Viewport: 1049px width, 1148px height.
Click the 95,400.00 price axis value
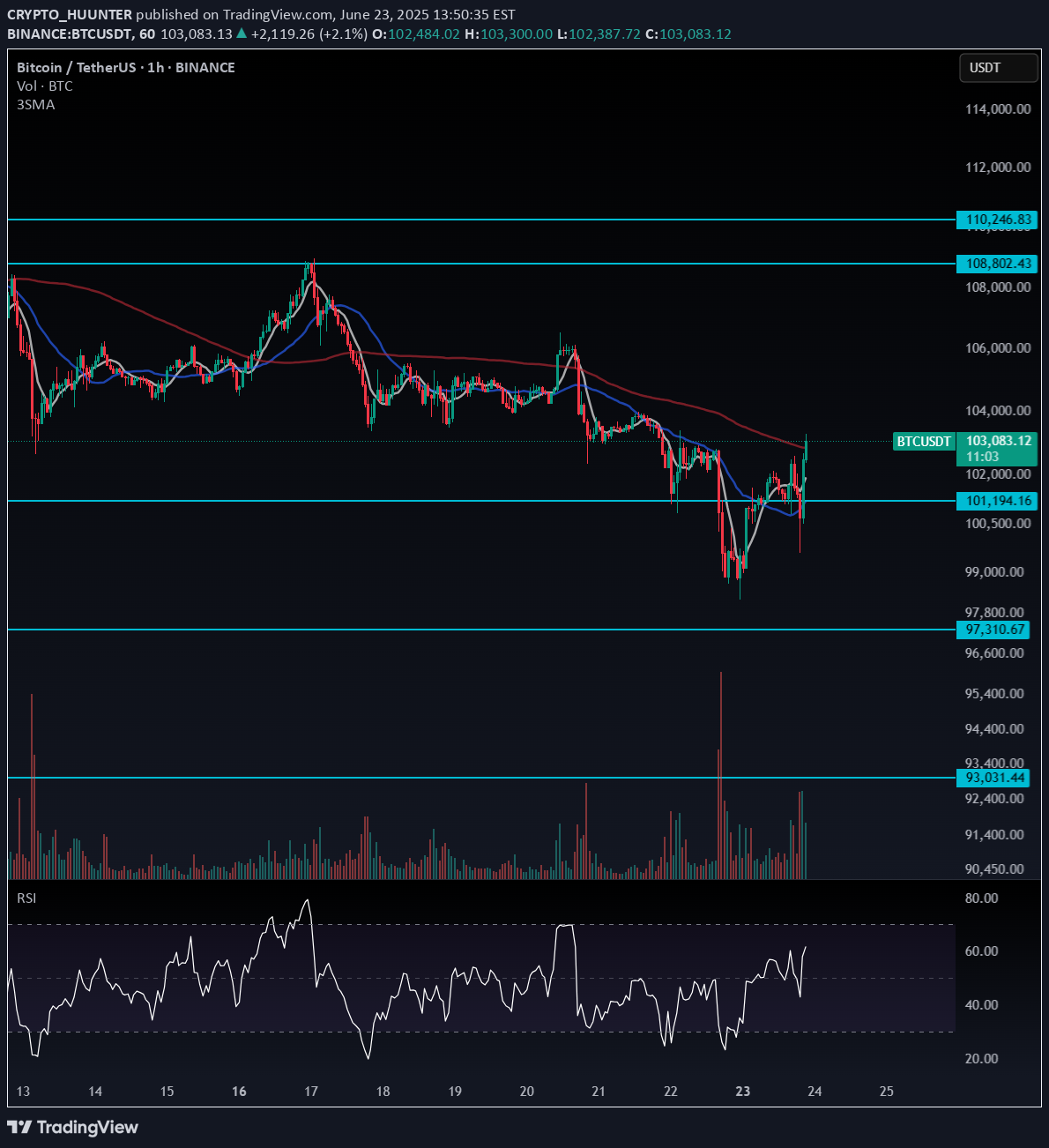[x=994, y=694]
